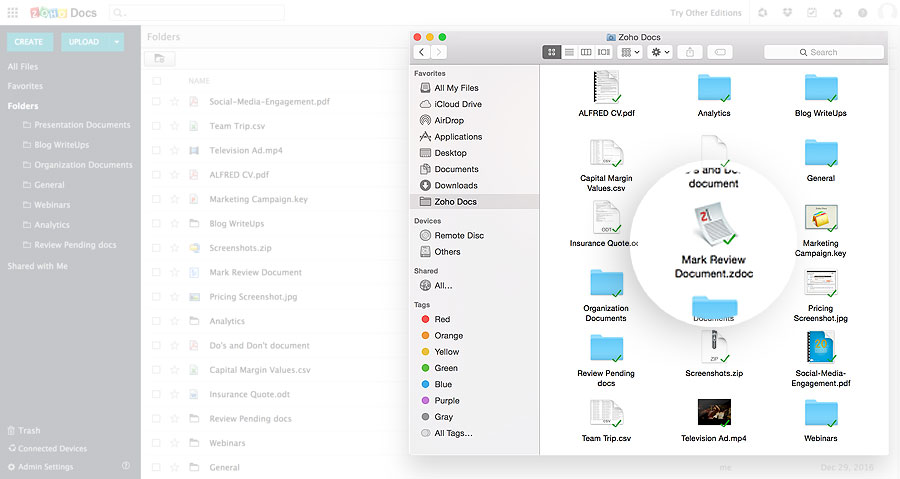Switch Finder to icon view
Image resolution: width=900 pixels, height=479 pixels.
[551, 52]
